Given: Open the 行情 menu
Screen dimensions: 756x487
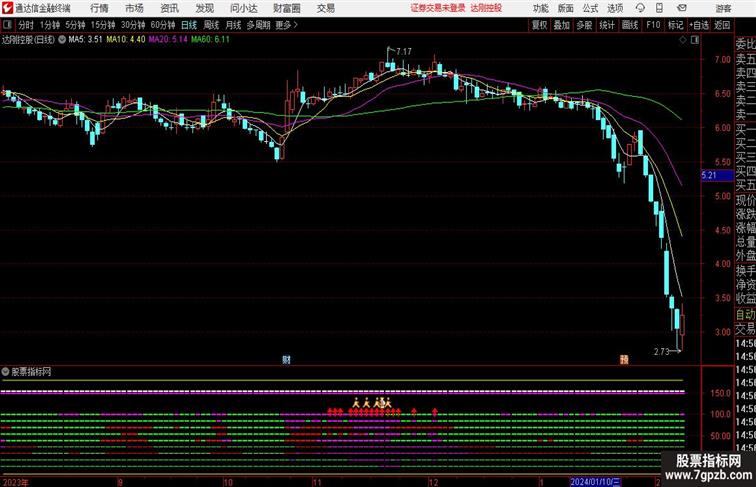Looking at the screenshot, I should coord(99,8).
